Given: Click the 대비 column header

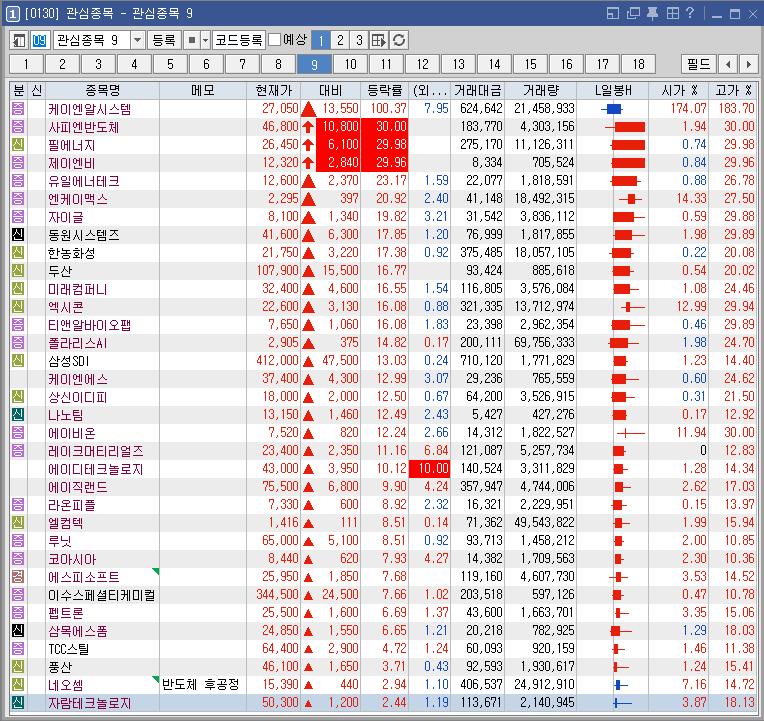Looking at the screenshot, I should pos(330,90).
